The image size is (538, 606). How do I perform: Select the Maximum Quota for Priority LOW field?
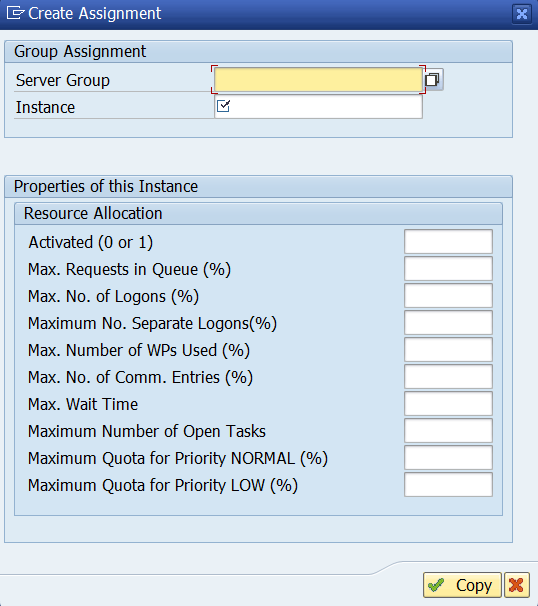pos(448,485)
